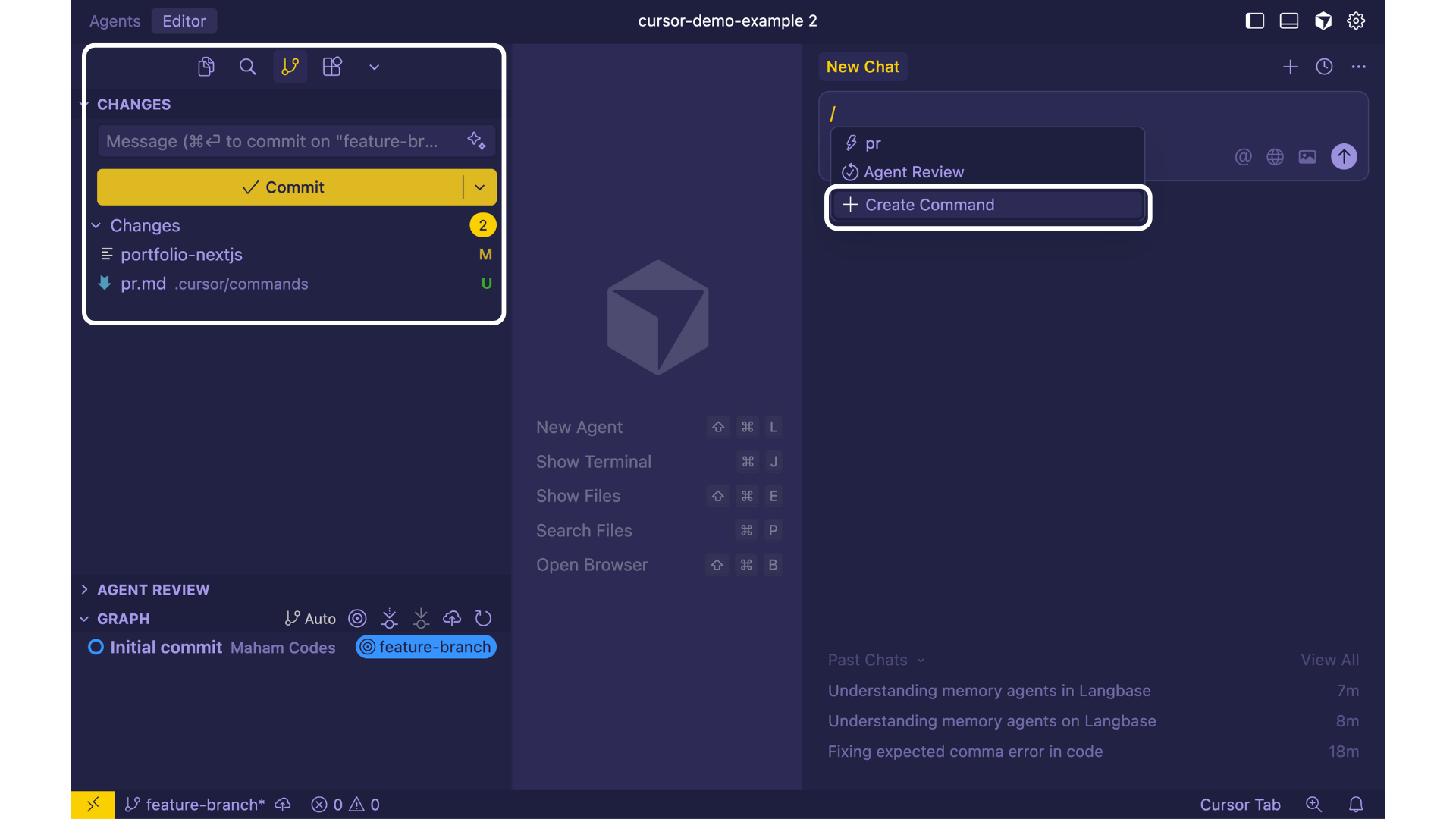This screenshot has height=819, width=1456.
Task: Open the Extensions icon in sidebar
Action: pyautogui.click(x=332, y=67)
